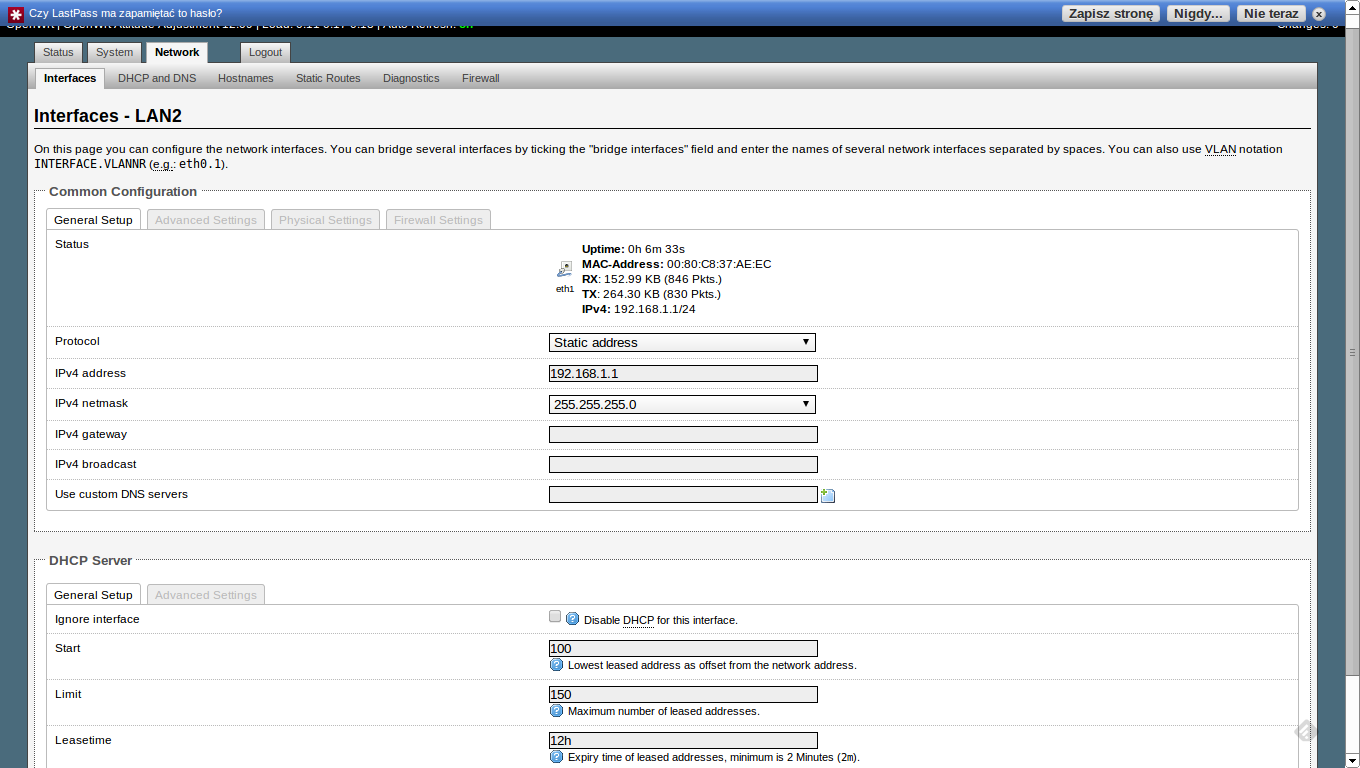Select Common Configuration General Setup tab
The height and width of the screenshot is (768, 1360).
coord(93,220)
